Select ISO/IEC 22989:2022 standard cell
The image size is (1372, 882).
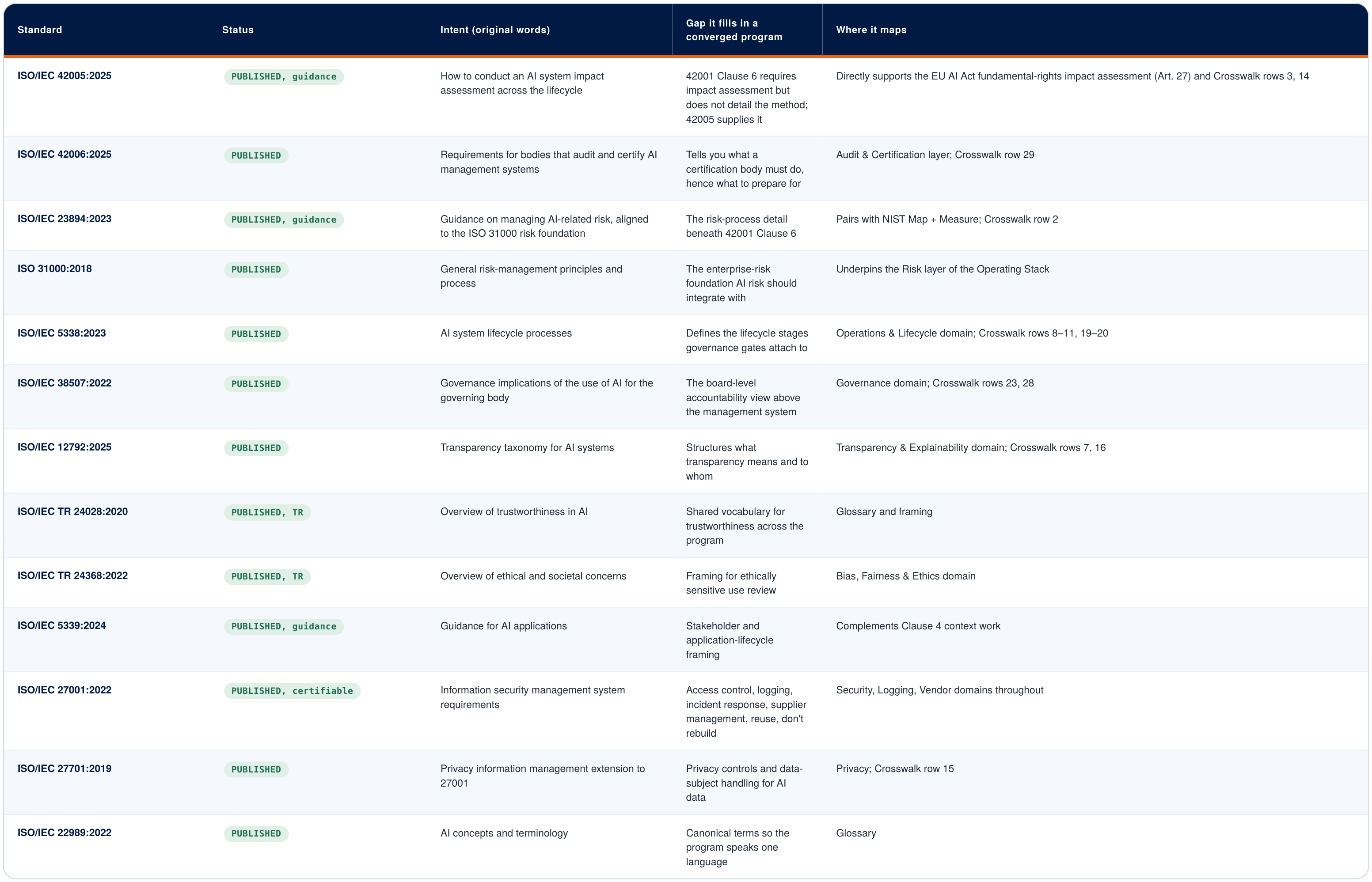click(x=64, y=833)
